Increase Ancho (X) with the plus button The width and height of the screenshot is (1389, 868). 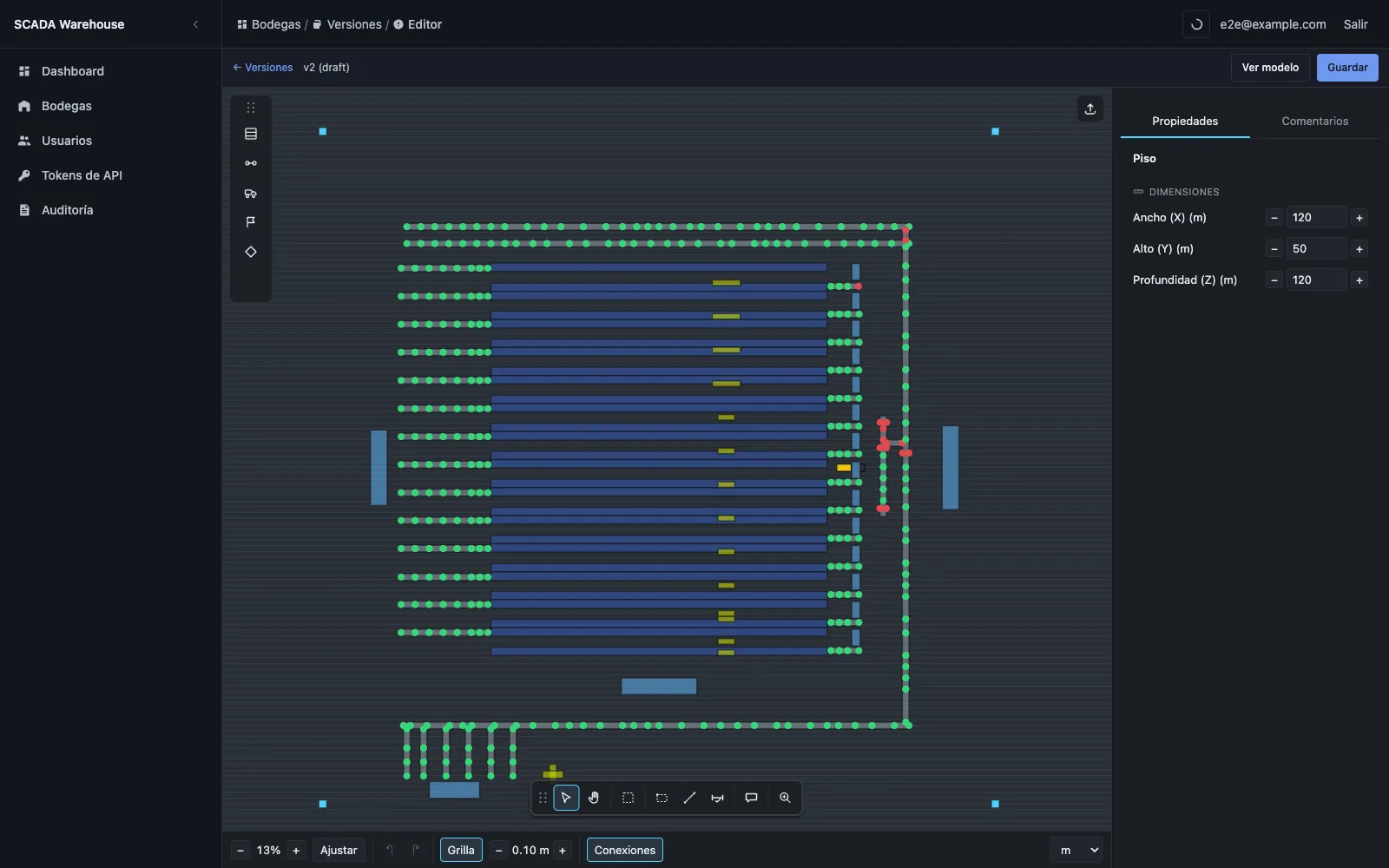[1359, 218]
